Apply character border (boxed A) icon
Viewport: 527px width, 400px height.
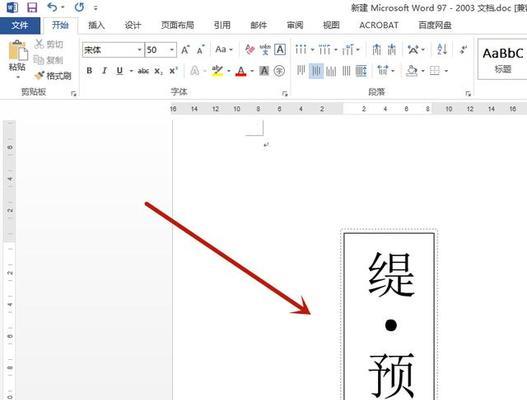point(280,50)
